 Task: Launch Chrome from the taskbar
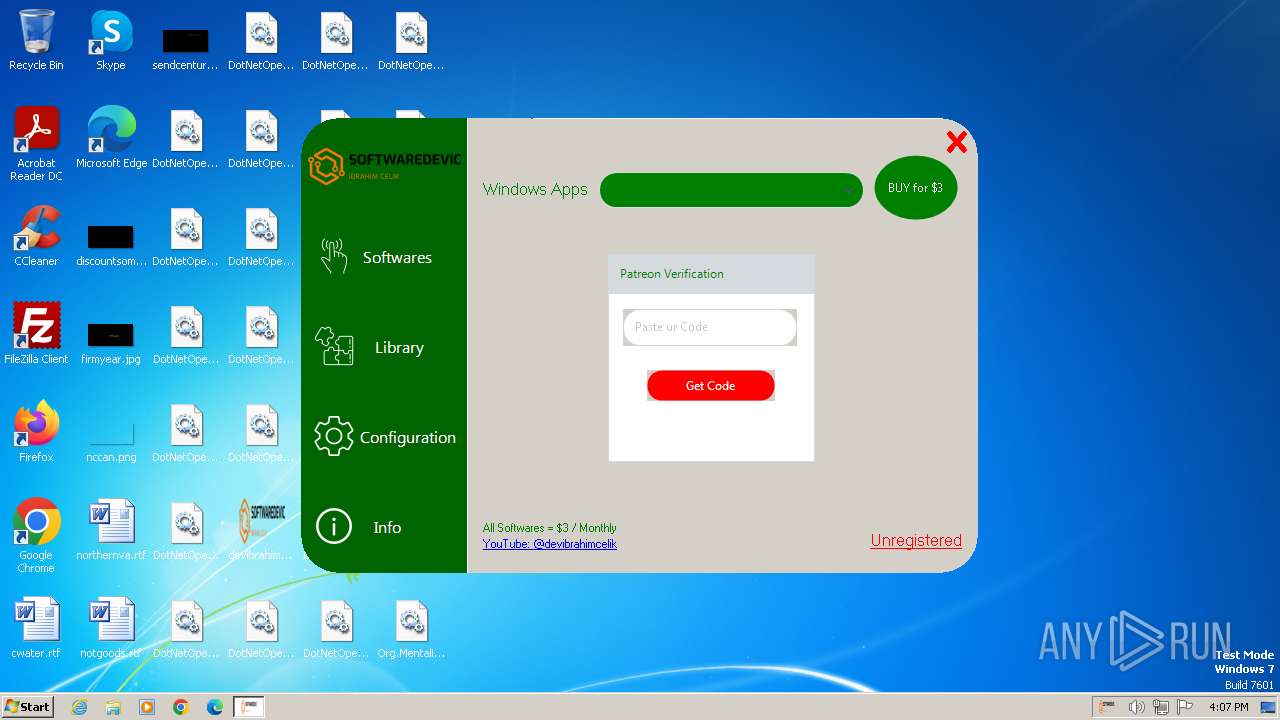click(181, 707)
